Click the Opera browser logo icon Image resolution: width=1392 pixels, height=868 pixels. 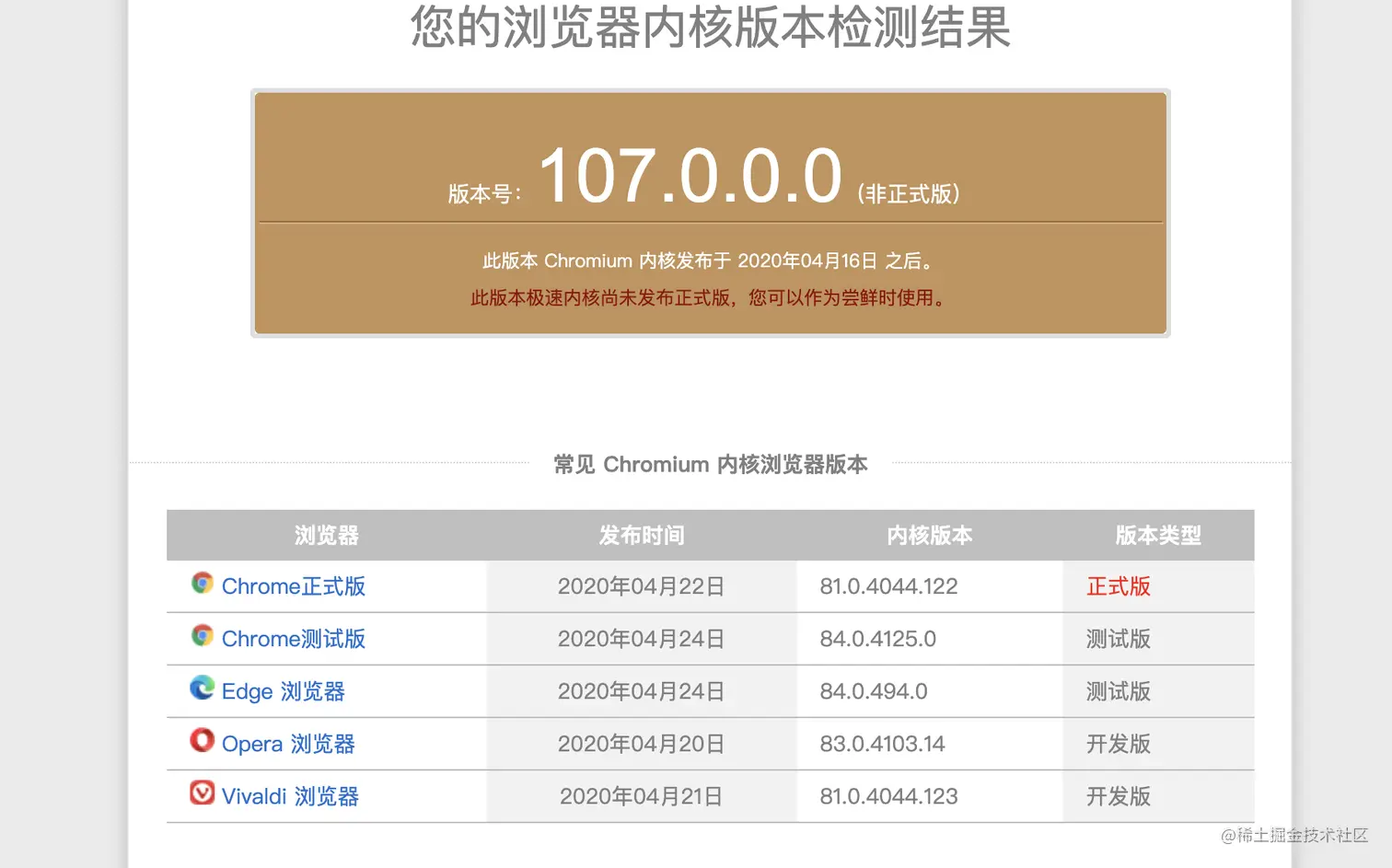[x=203, y=740]
